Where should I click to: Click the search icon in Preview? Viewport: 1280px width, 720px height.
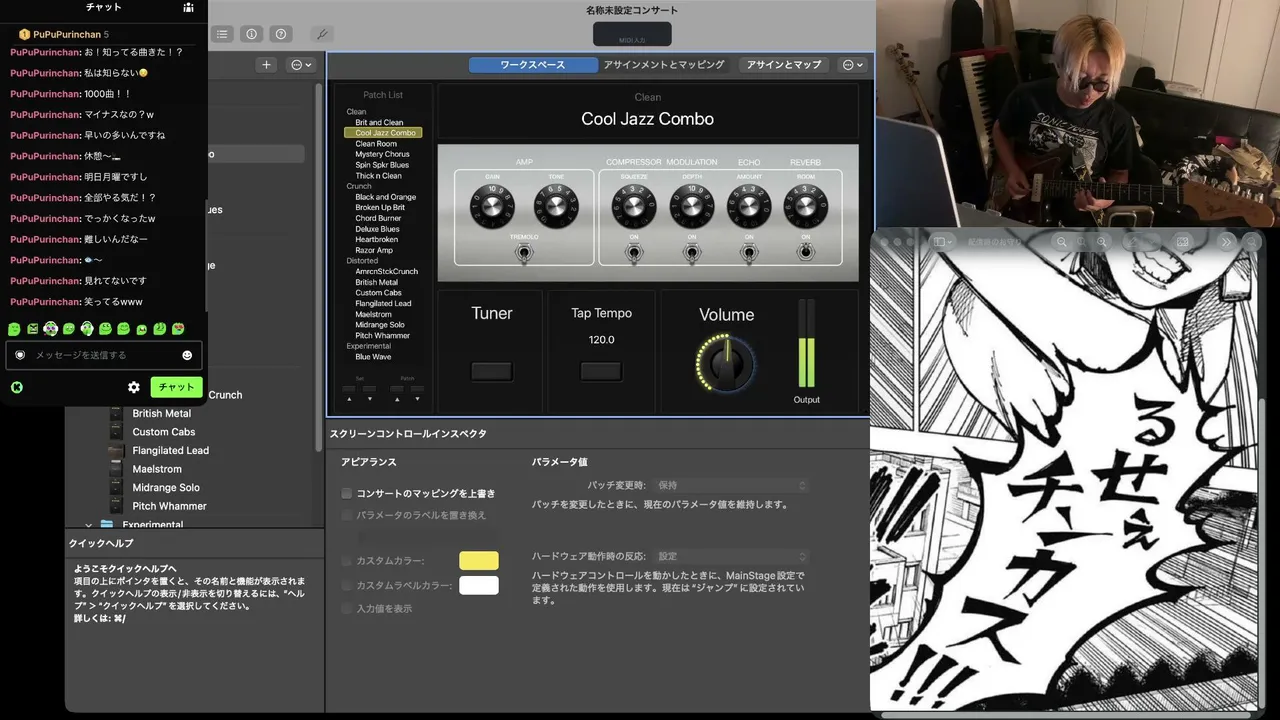coord(1251,242)
